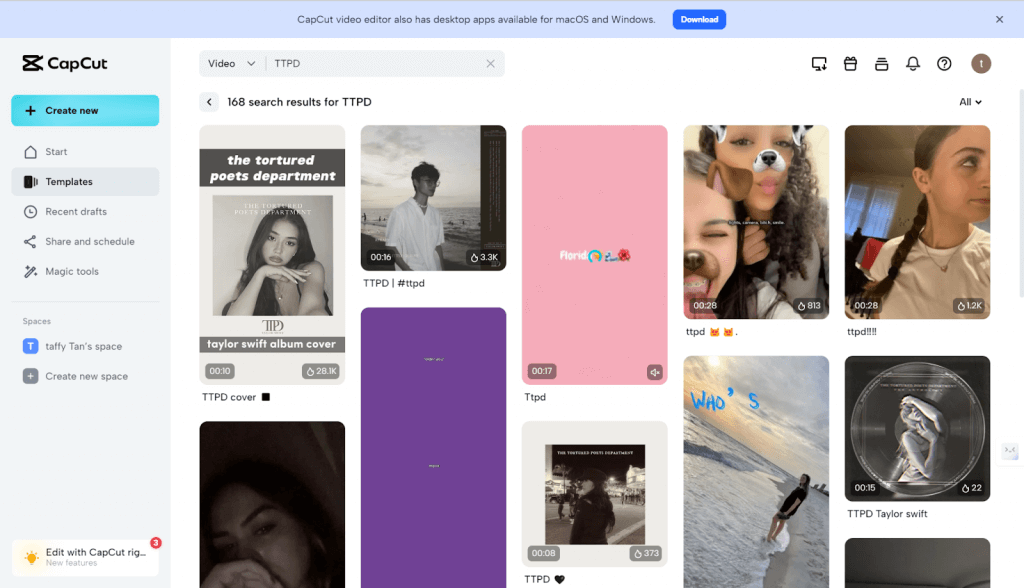Expand the Video search type dropdown
Image resolution: width=1024 pixels, height=588 pixels.
click(232, 64)
